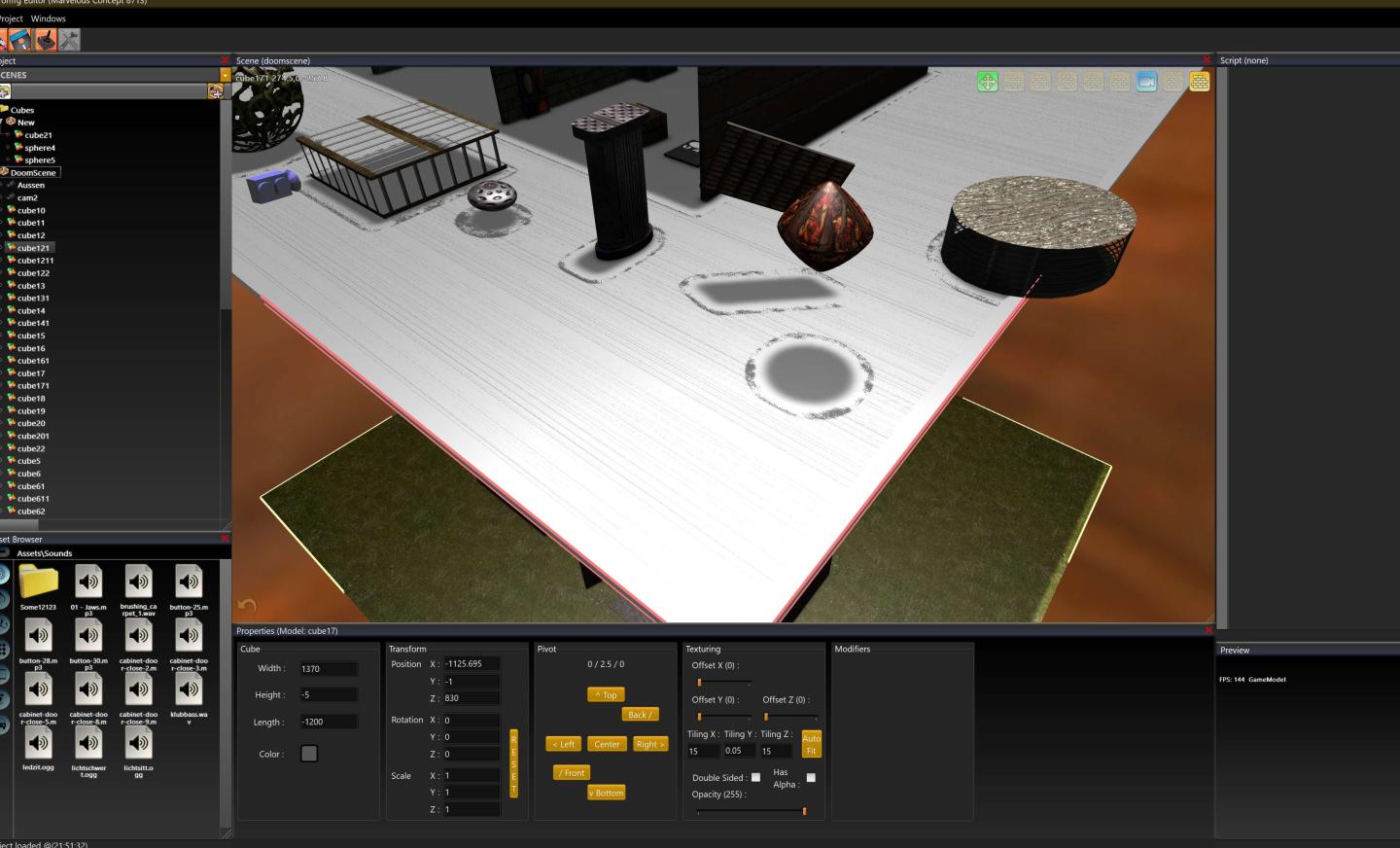Viewport: 1400px width, 848px height.
Task: Click the floppy disk save icon
Action: click(20, 40)
